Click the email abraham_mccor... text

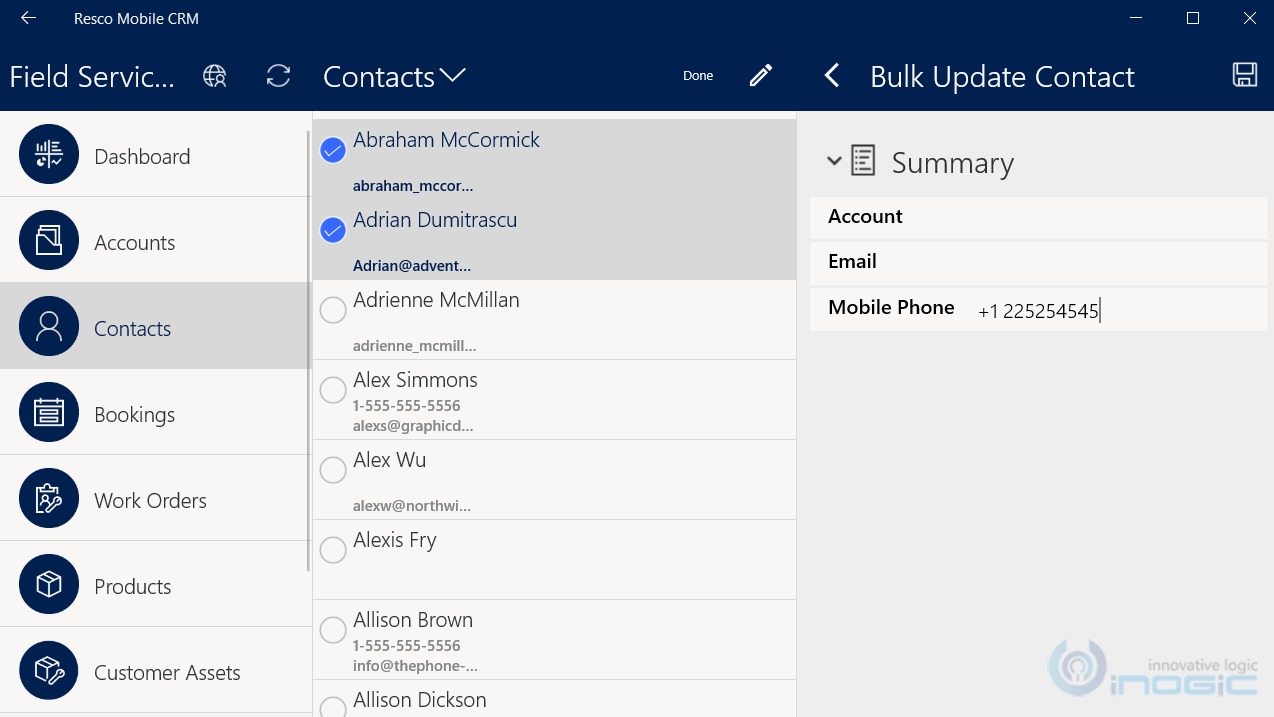click(x=413, y=186)
